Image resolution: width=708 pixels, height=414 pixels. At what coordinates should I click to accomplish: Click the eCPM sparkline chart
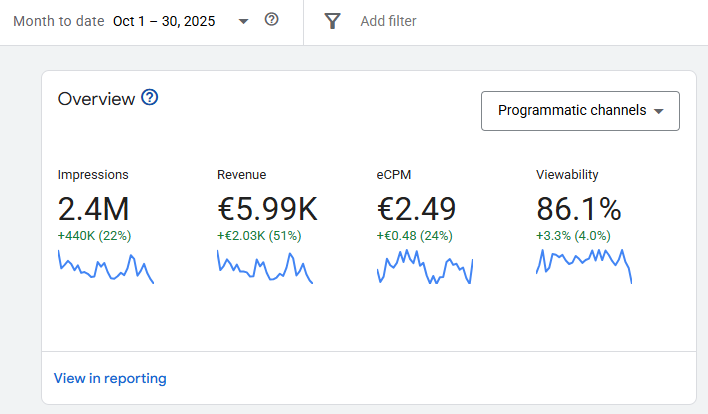424,267
